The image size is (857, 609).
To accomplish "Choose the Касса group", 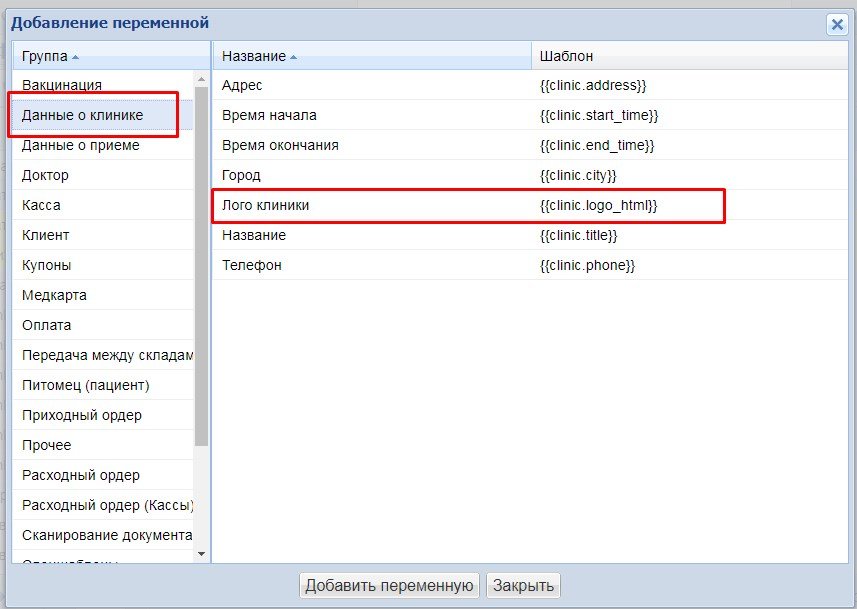I will coord(41,205).
